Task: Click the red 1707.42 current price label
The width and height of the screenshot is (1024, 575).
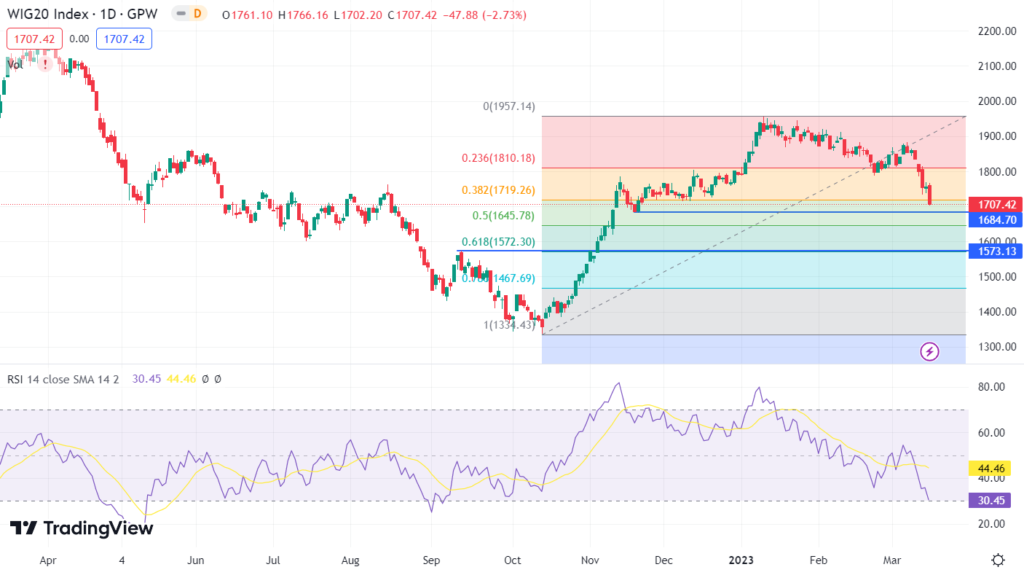Action: pyautogui.click(x=994, y=204)
